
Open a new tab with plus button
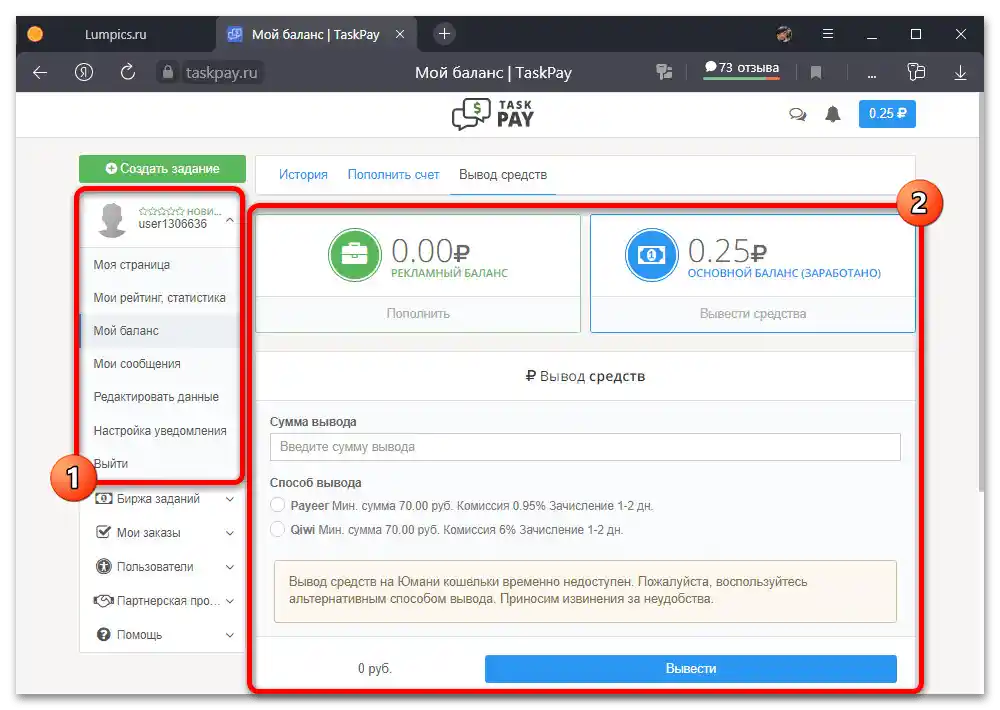pyautogui.click(x=445, y=34)
